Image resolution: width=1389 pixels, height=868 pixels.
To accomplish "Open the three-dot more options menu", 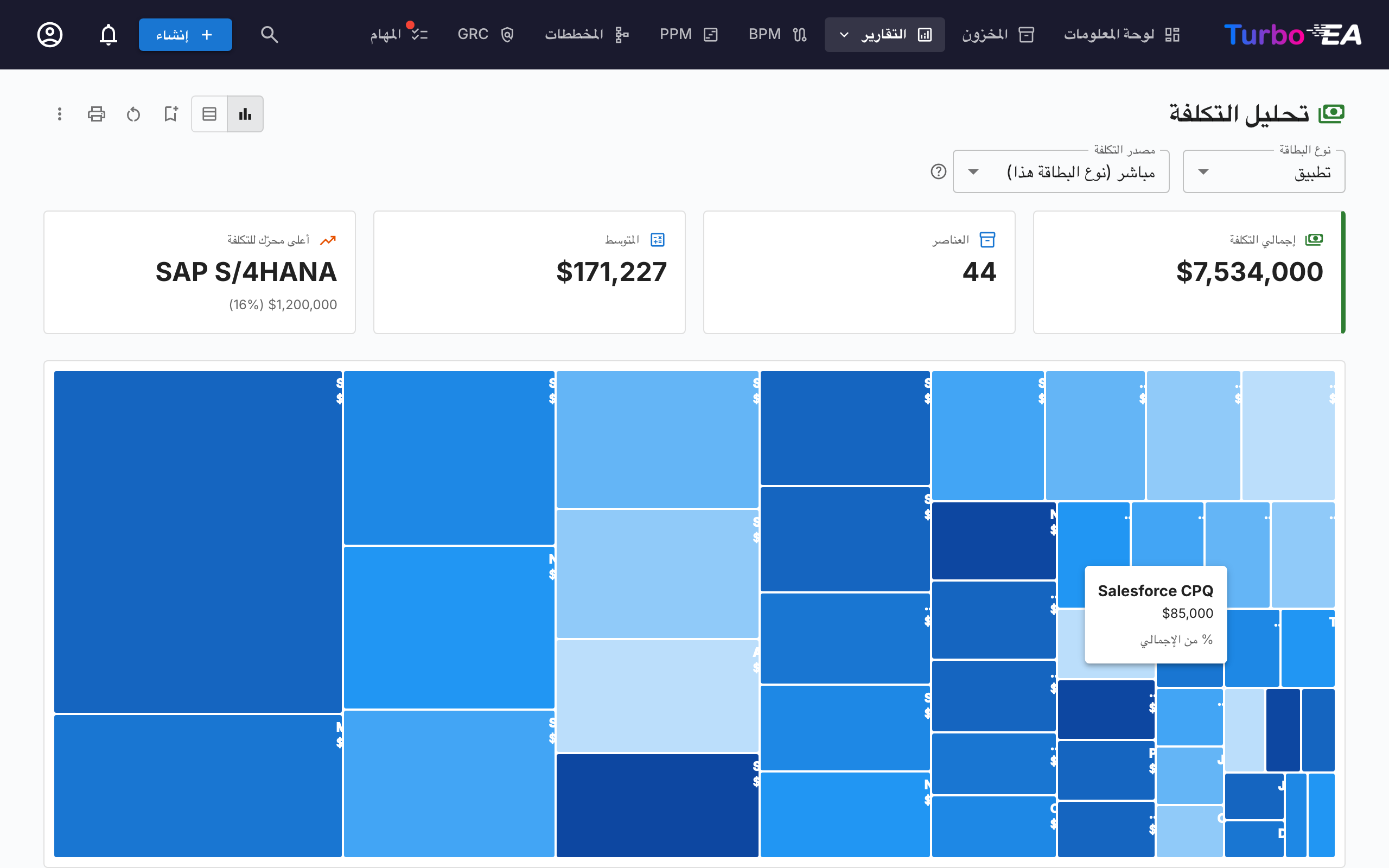I will click(60, 114).
